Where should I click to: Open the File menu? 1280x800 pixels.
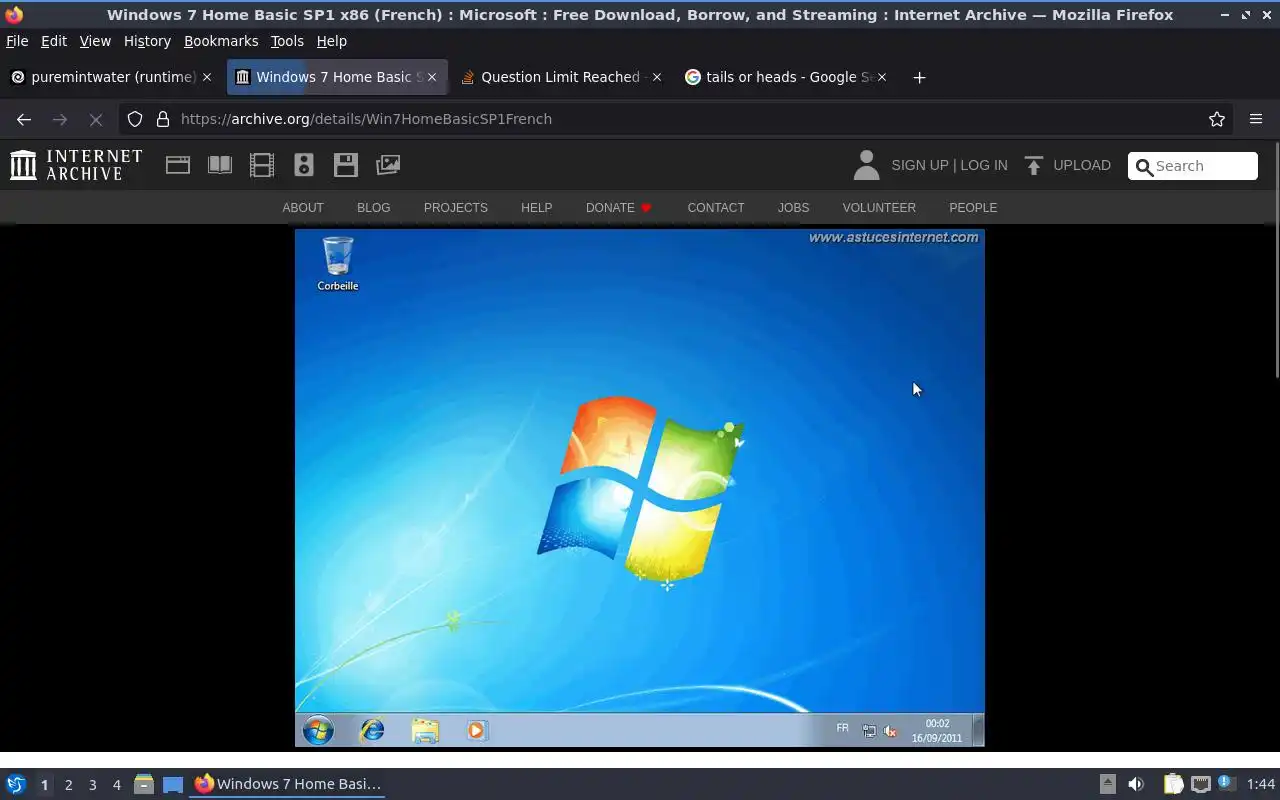click(17, 41)
